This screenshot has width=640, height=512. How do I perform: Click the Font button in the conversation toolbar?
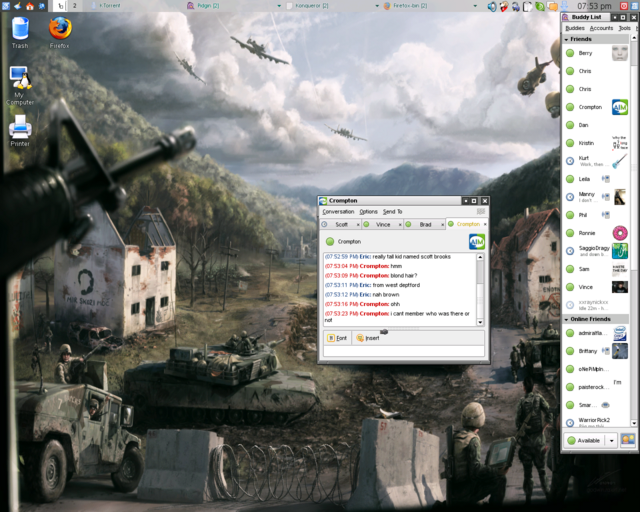337,338
